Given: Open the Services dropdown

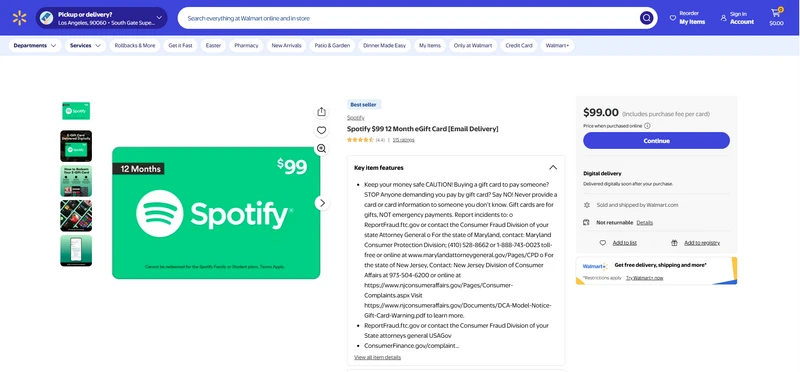Looking at the screenshot, I should 85,45.
